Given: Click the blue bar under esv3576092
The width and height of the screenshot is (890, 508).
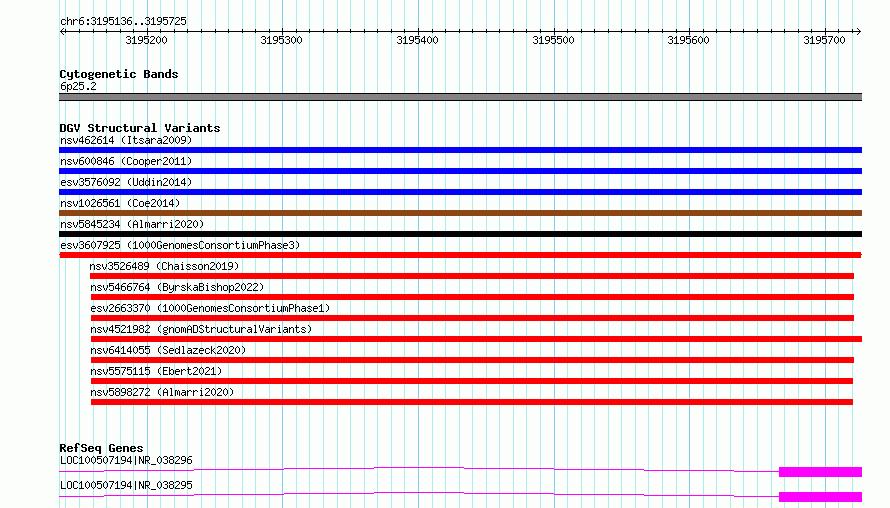Looking at the screenshot, I should (x=460, y=192).
